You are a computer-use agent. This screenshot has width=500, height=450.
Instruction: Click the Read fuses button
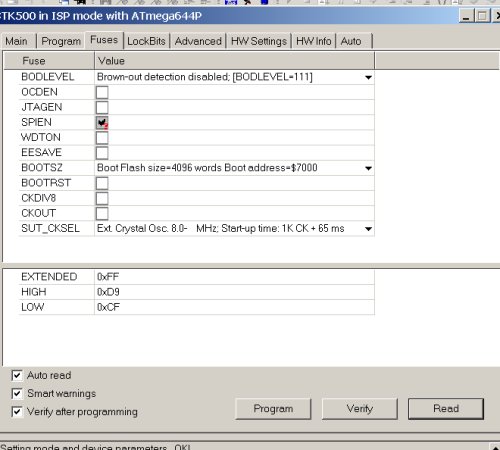pos(446,409)
